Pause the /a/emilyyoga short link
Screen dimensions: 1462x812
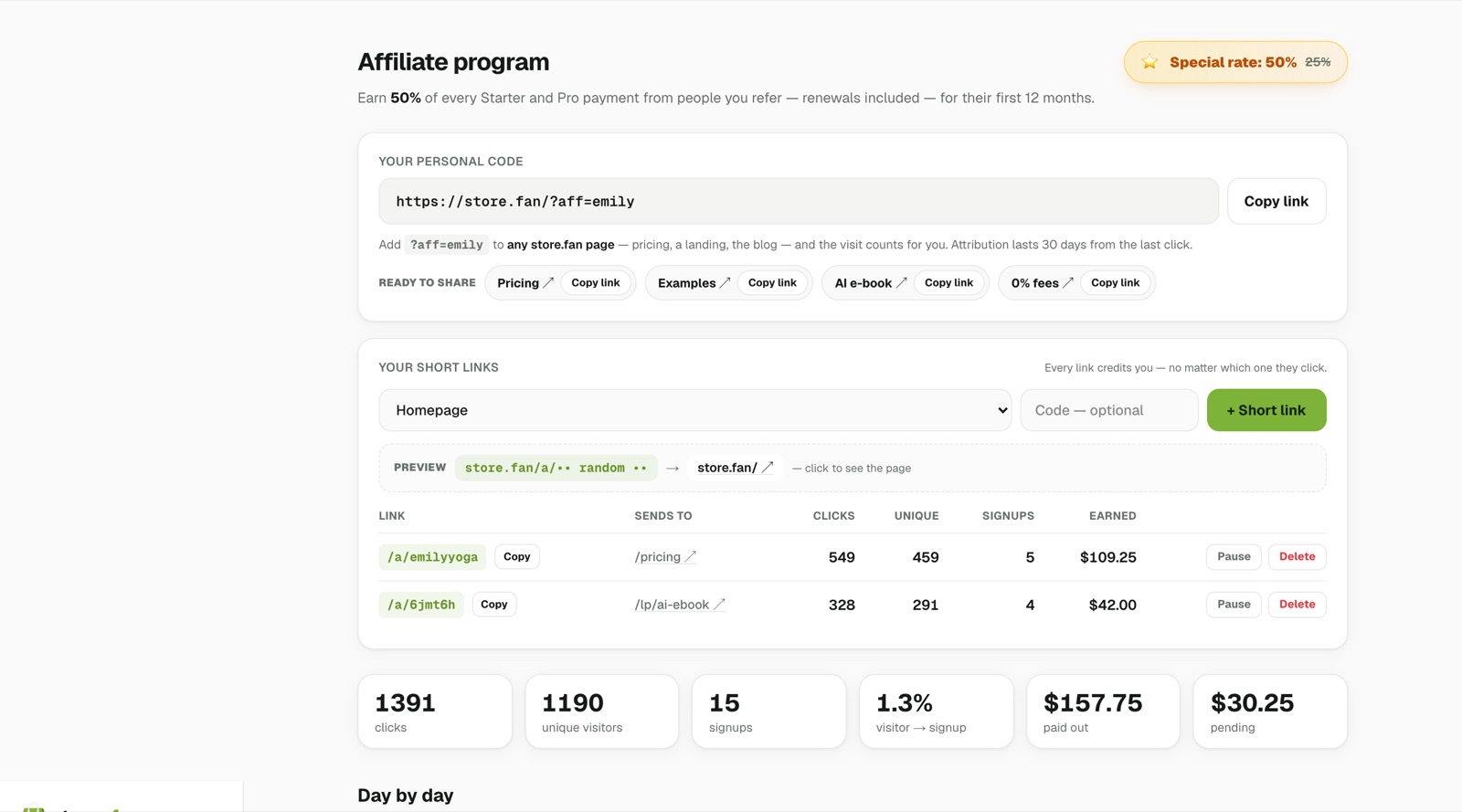coord(1234,556)
